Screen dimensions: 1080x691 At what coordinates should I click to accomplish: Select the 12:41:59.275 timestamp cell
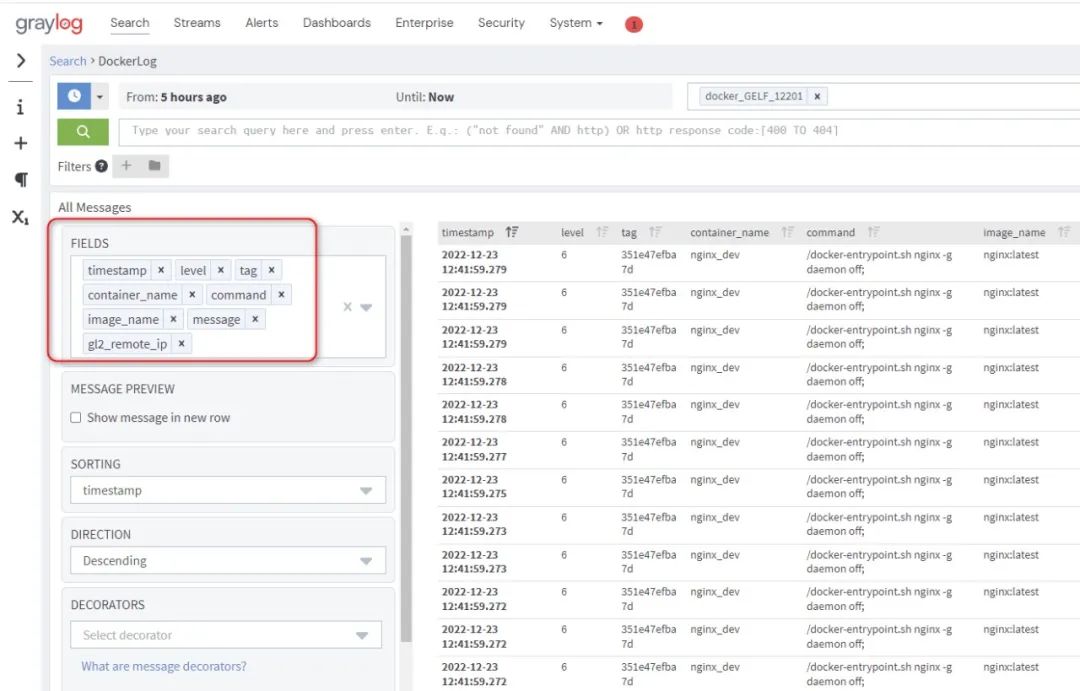point(474,486)
